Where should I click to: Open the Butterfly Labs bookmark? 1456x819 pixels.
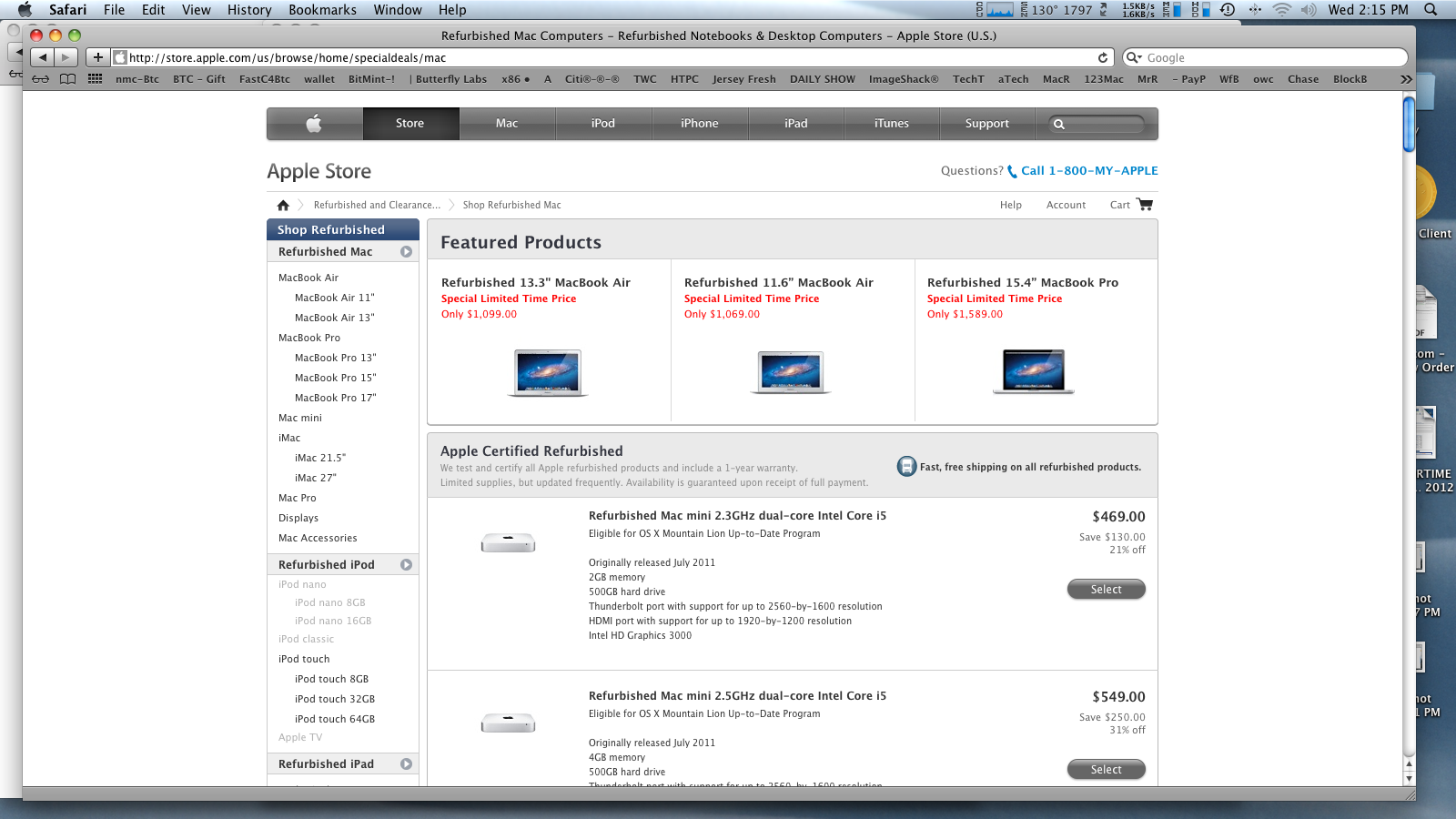(x=451, y=79)
